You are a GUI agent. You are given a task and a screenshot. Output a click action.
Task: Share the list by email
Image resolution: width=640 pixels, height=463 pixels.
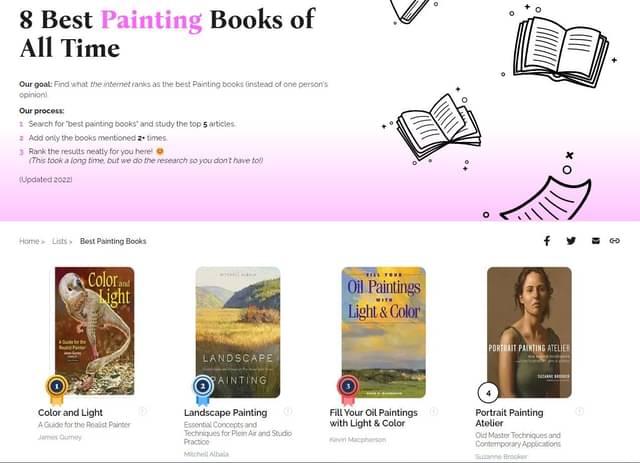(596, 241)
